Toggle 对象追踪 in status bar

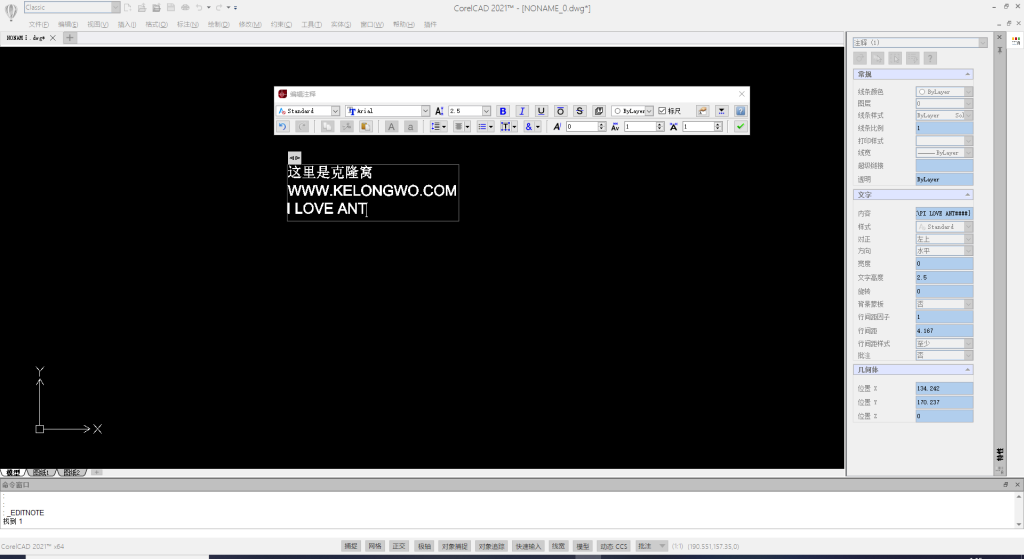click(492, 546)
